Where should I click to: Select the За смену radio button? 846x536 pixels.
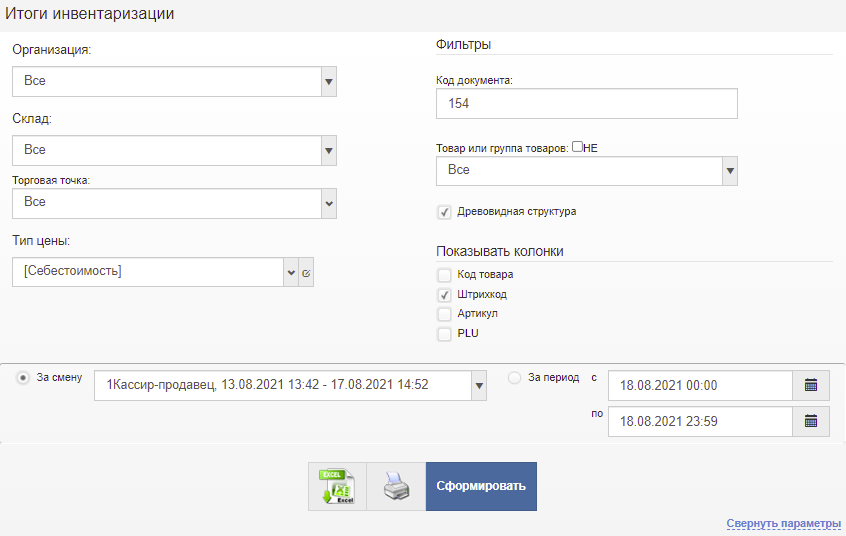pos(23,378)
